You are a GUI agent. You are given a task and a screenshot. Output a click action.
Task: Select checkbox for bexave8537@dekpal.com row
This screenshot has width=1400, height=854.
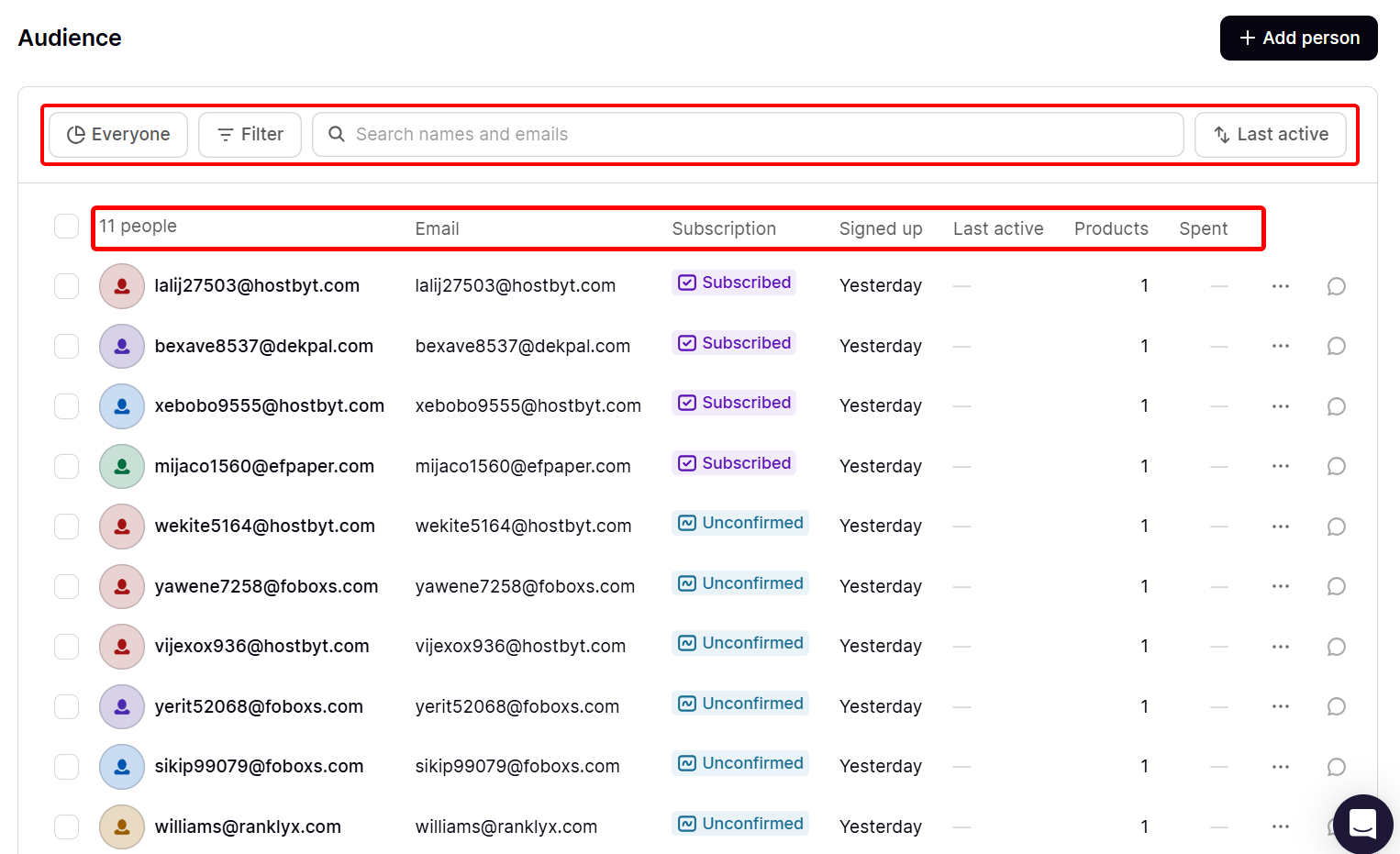point(66,346)
